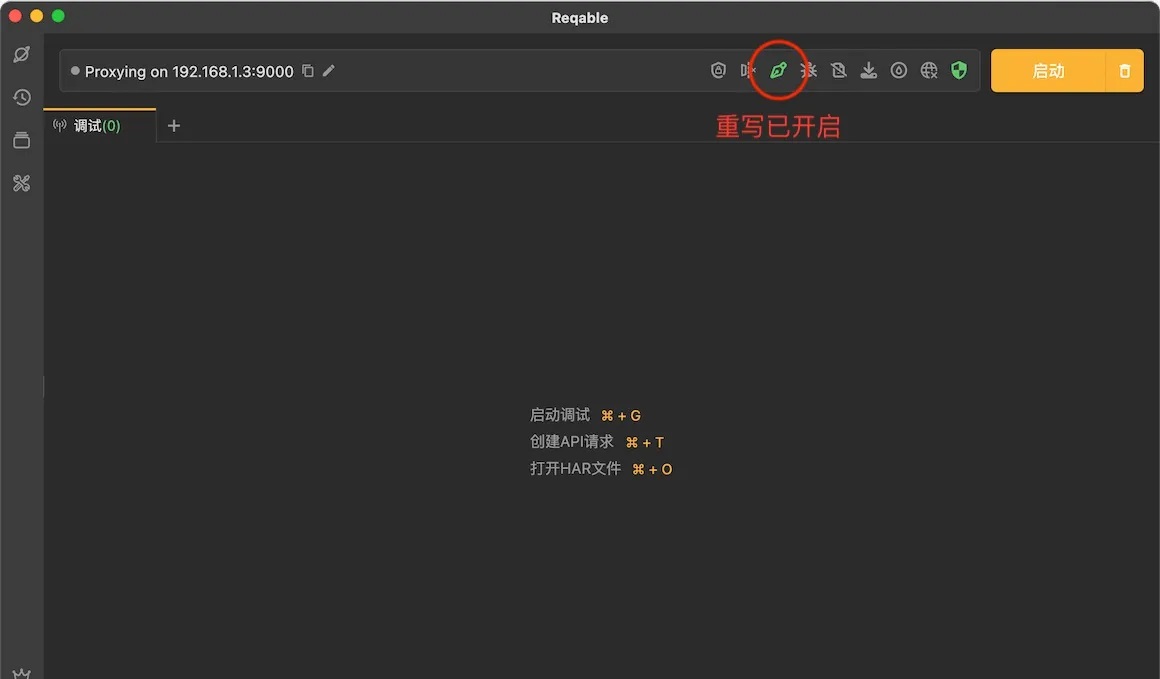1160x679 pixels.
Task: Toggle the breakpoint bug icon
Action: (809, 70)
